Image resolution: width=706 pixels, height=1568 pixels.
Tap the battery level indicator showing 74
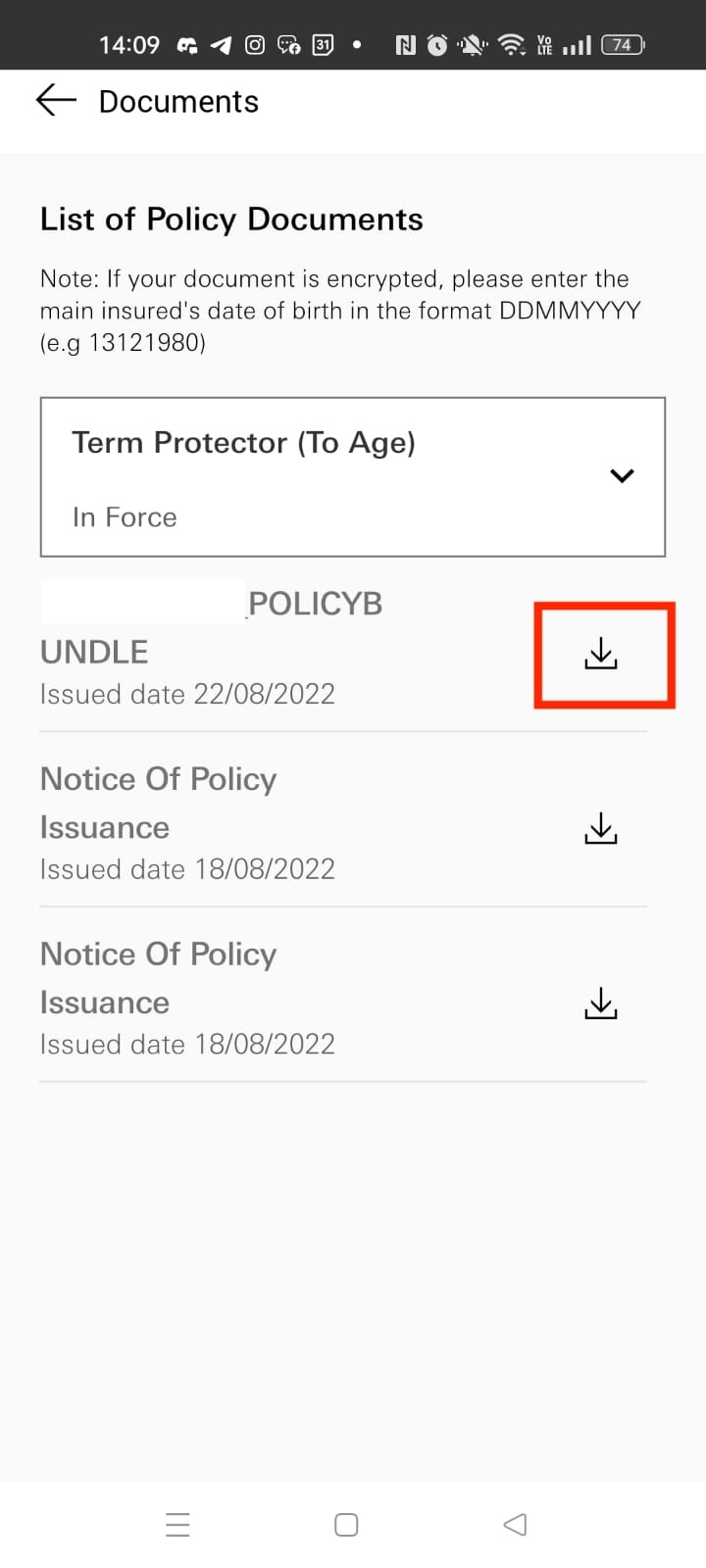[x=623, y=45]
